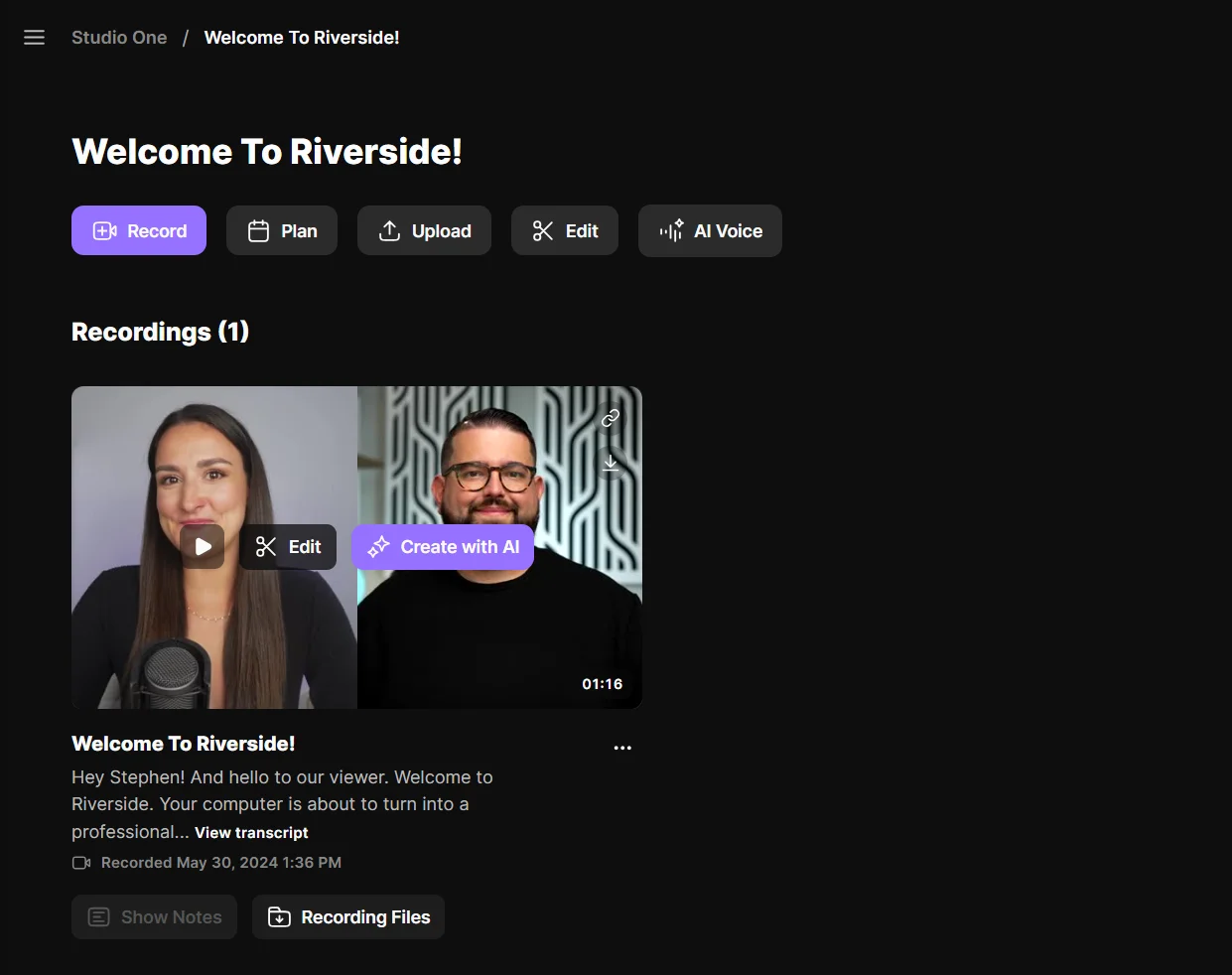The image size is (1232, 975).
Task: Open the Recording Files folder button
Action: tap(348, 917)
